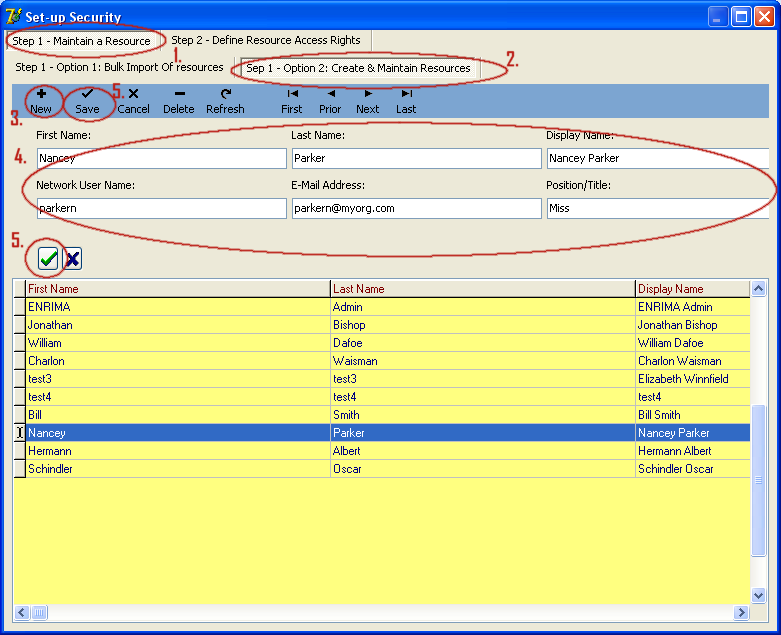Click the green checkmark confirm button

48,259
